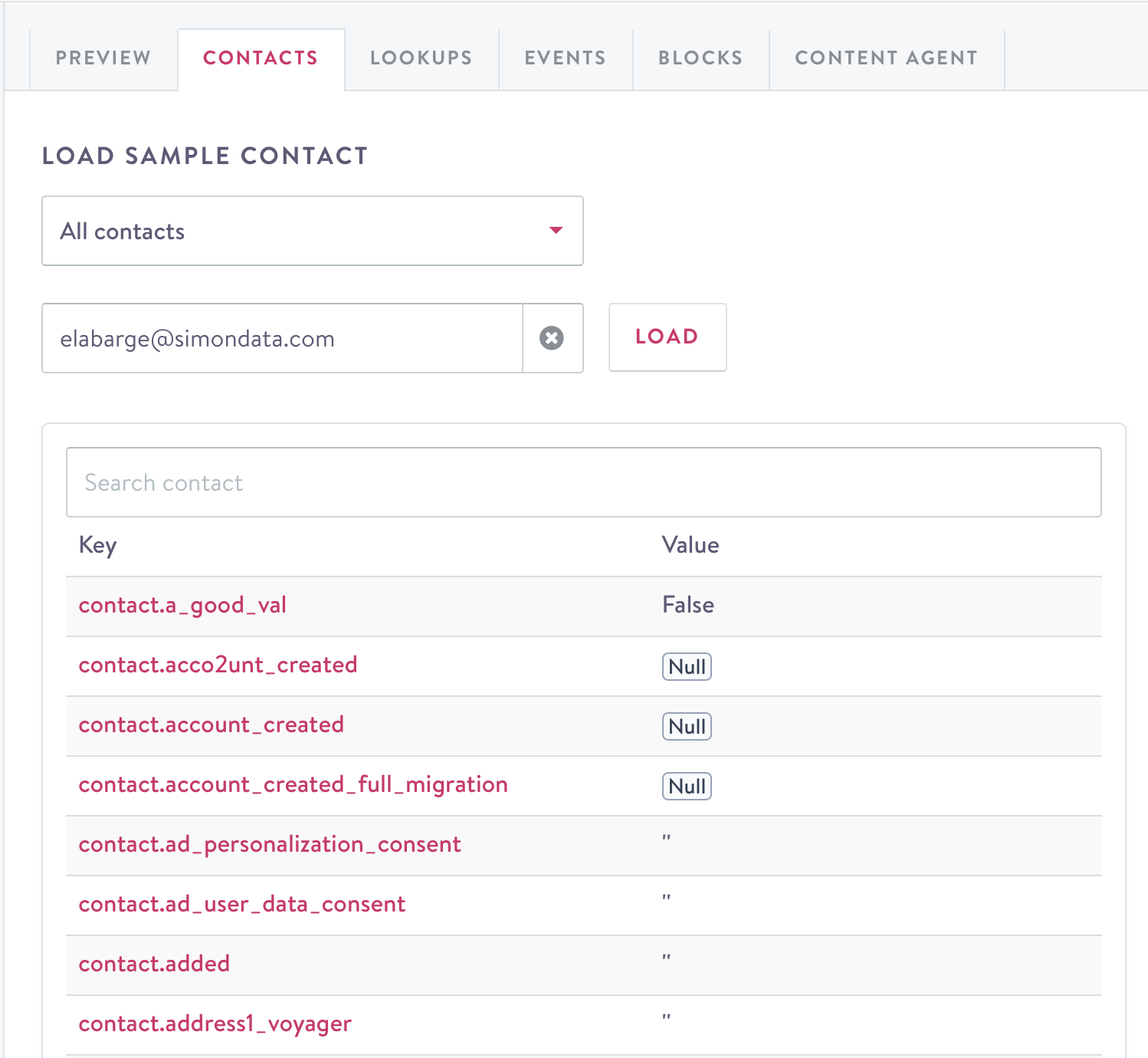Select contact.account_created_full_migration key
This screenshot has height=1058, width=1148.
294,784
